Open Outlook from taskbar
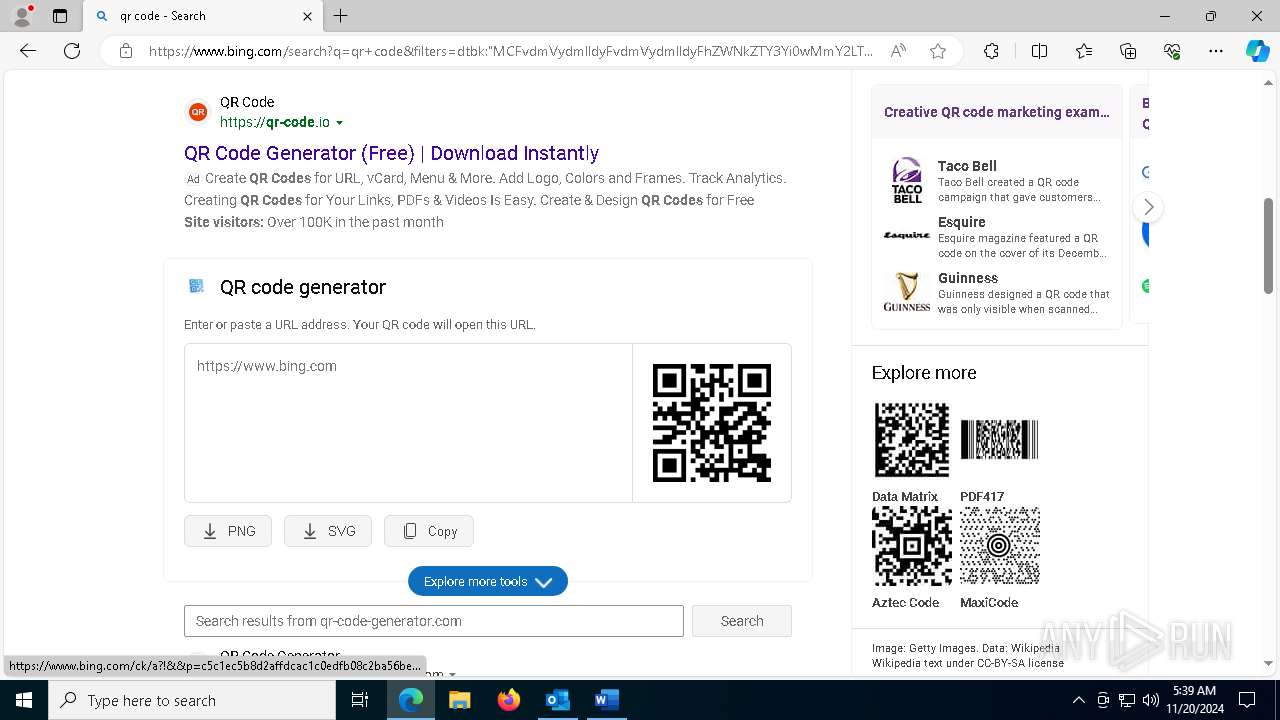The width and height of the screenshot is (1280, 720). coord(557,700)
